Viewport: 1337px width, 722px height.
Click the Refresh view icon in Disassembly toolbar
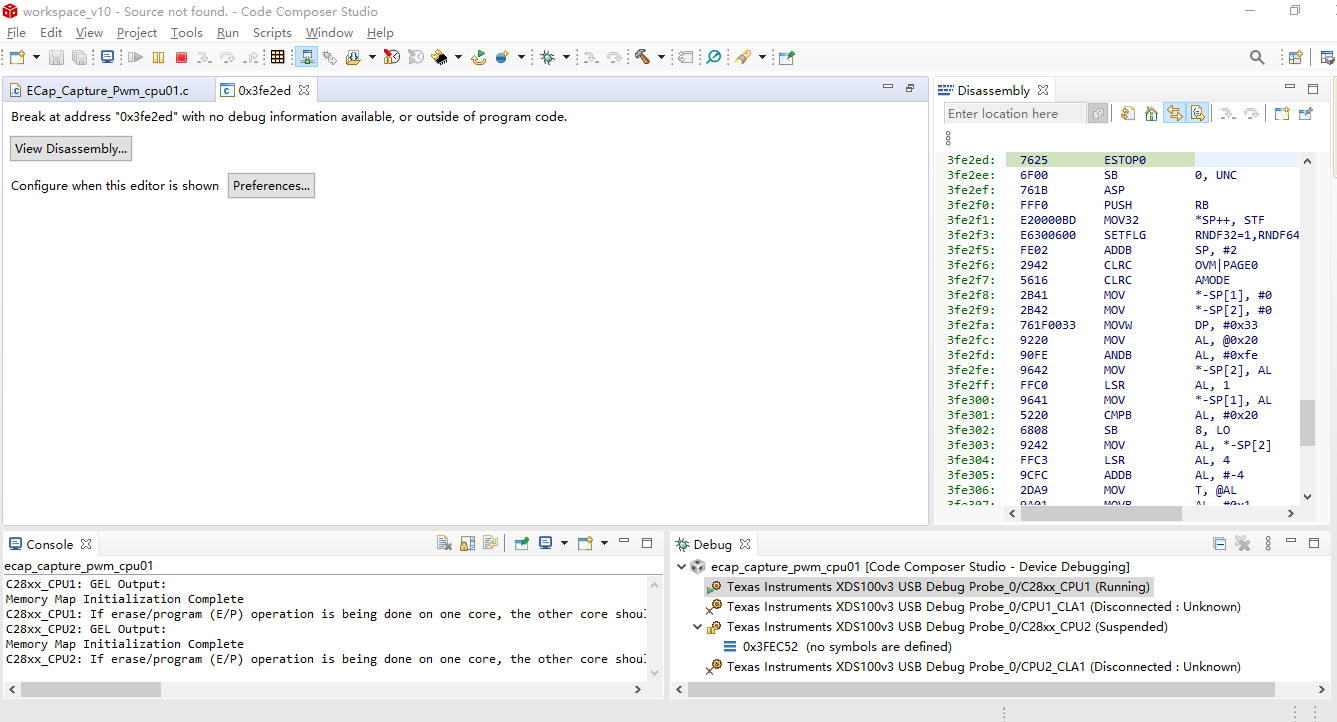(x=1128, y=114)
